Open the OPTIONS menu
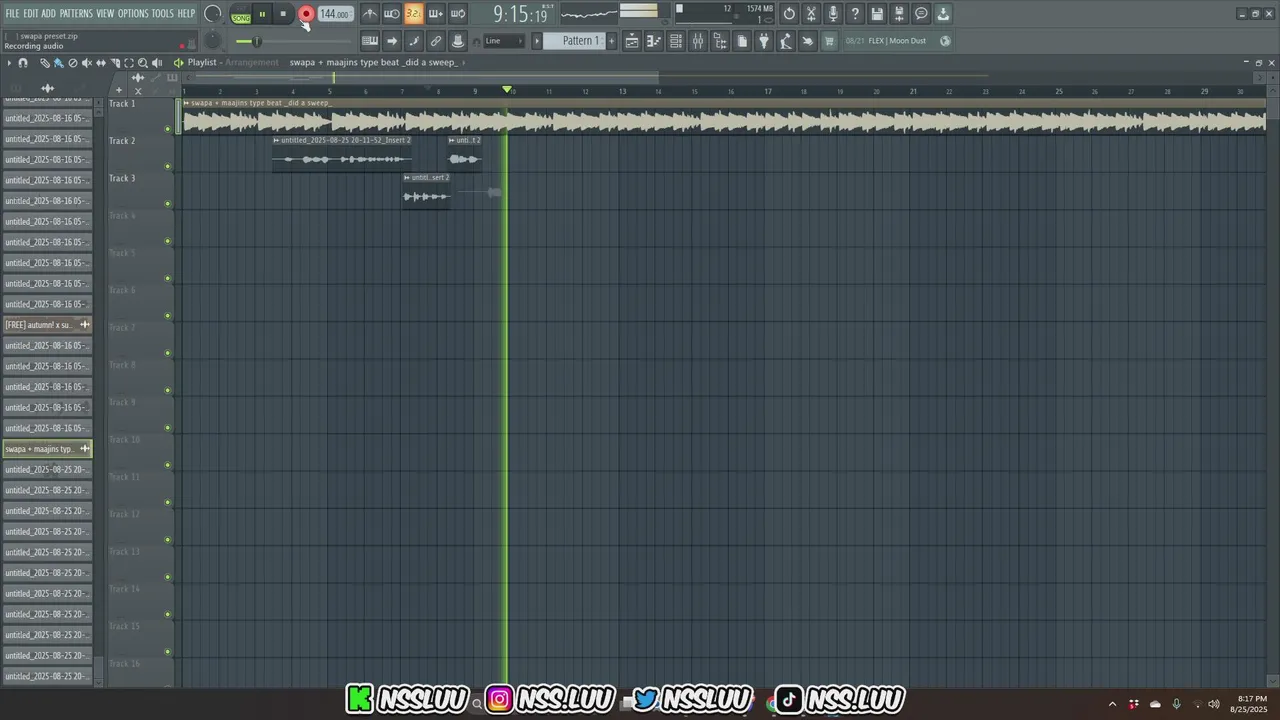Viewport: 1280px width, 720px height. click(133, 14)
